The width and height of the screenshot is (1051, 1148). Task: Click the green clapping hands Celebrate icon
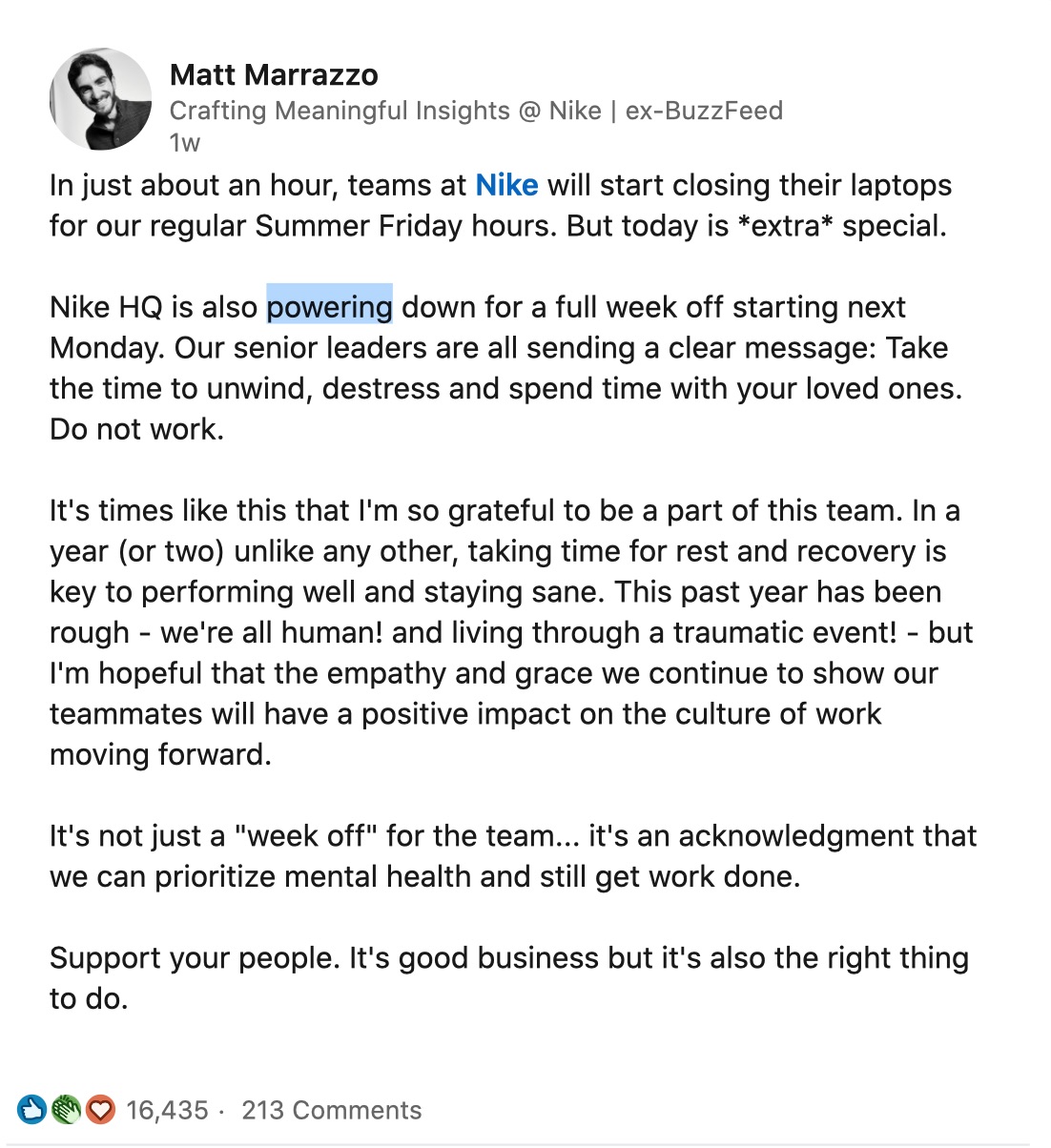[66, 1109]
